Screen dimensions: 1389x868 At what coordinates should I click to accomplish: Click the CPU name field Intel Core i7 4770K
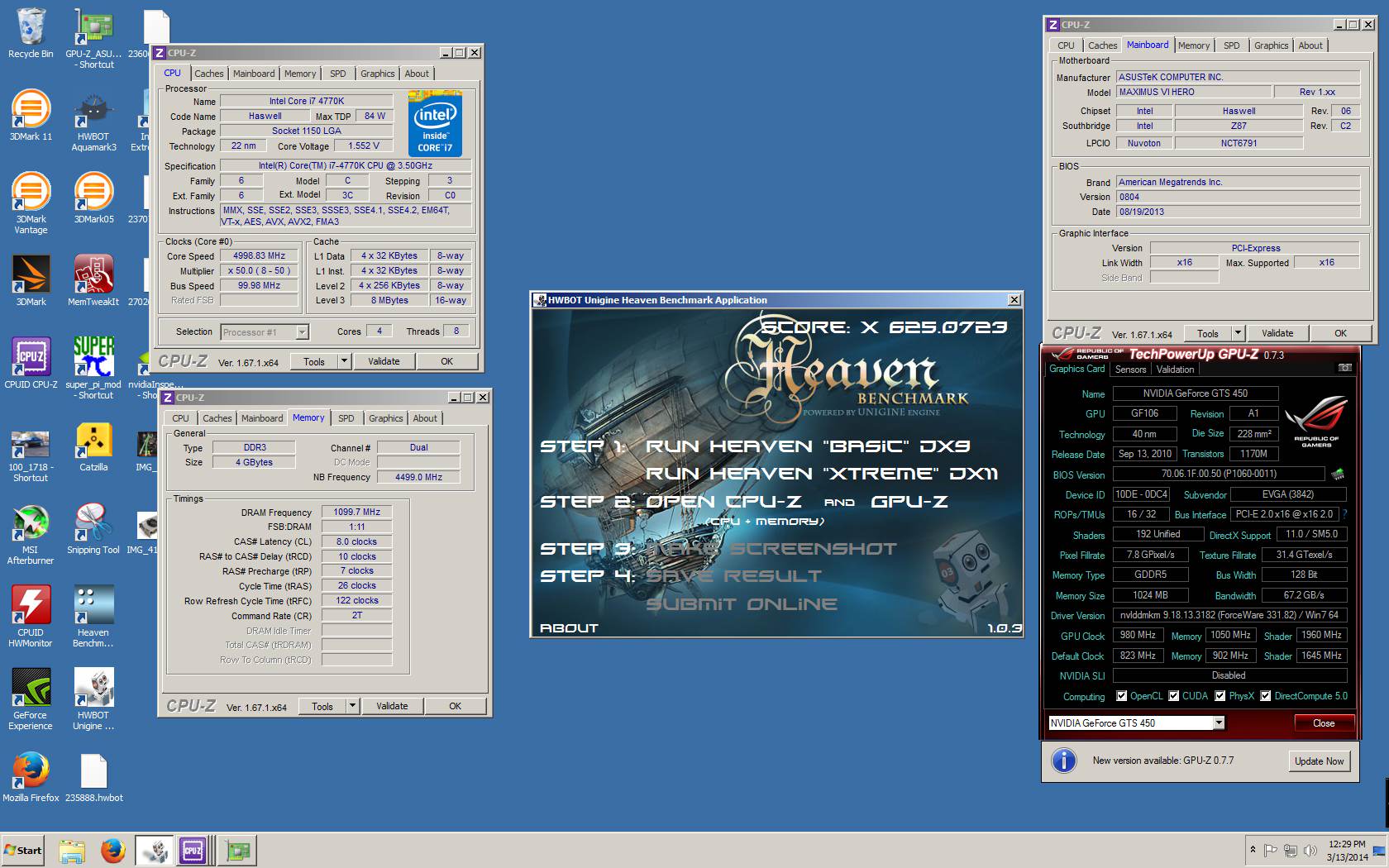307,101
